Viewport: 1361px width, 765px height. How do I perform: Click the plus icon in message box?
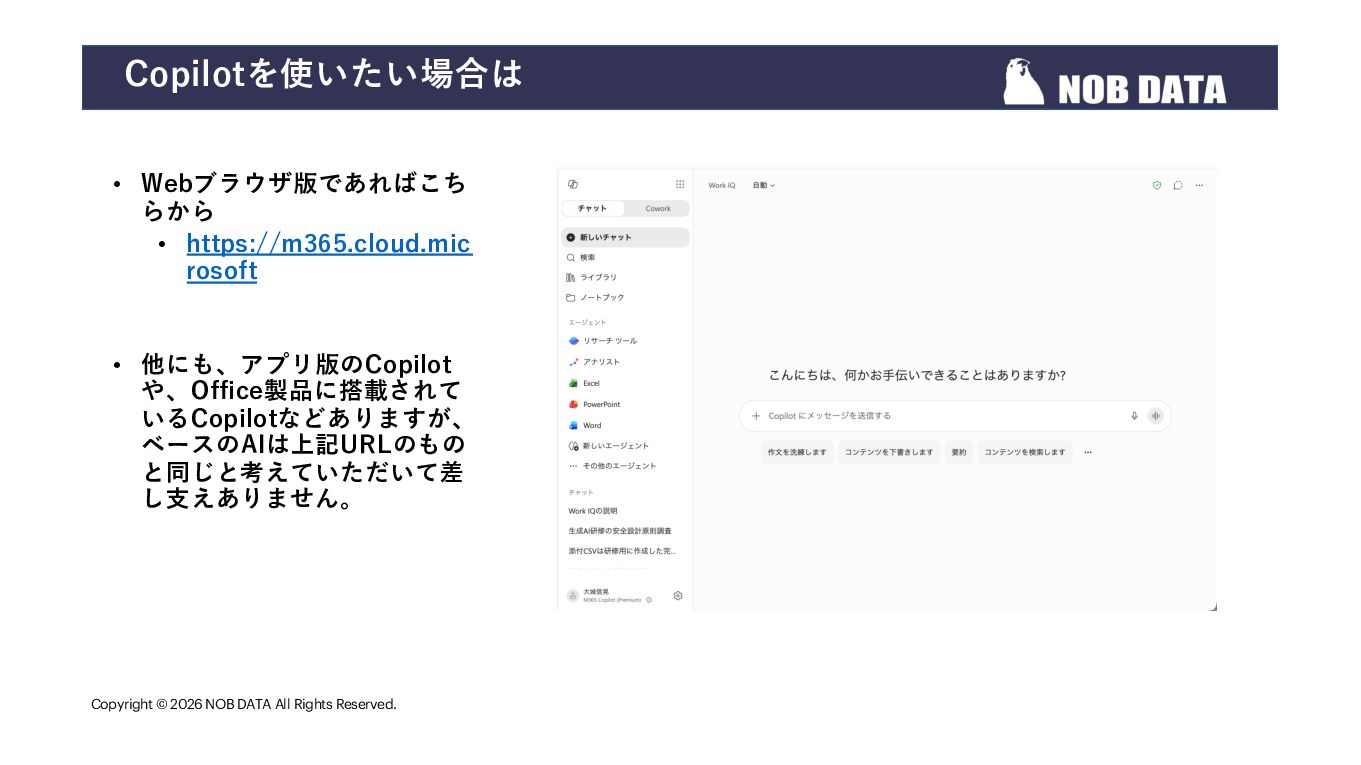pyautogui.click(x=756, y=416)
